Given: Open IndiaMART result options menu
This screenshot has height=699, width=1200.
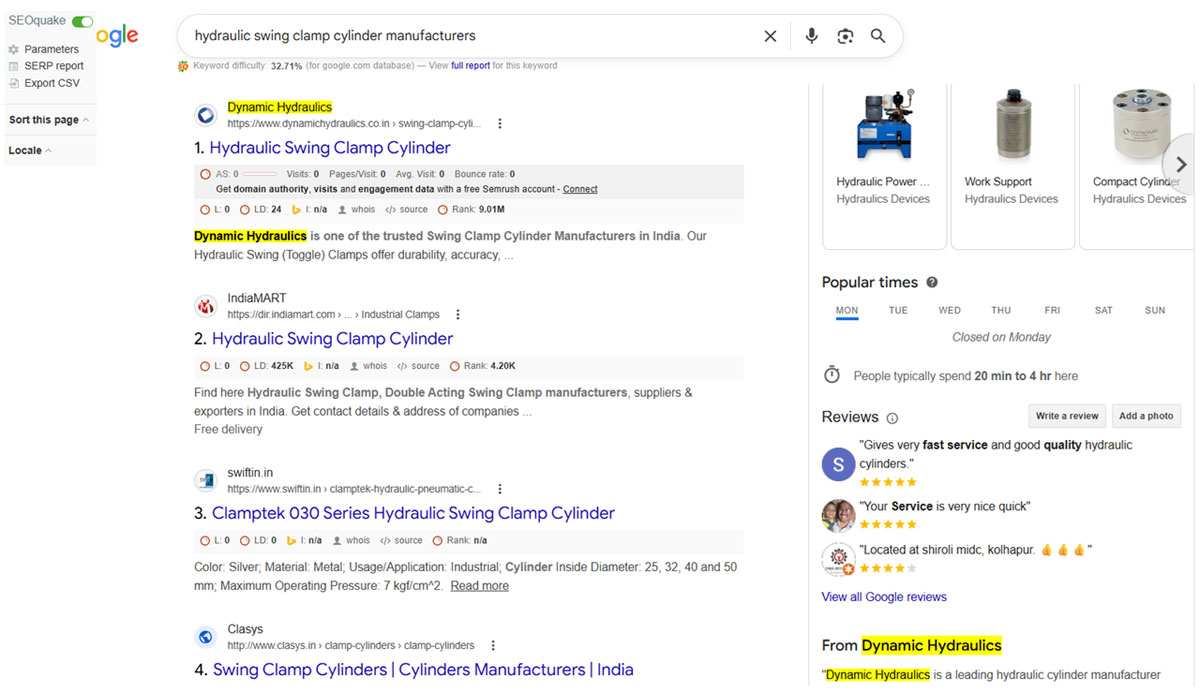Looking at the screenshot, I should pos(458,314).
